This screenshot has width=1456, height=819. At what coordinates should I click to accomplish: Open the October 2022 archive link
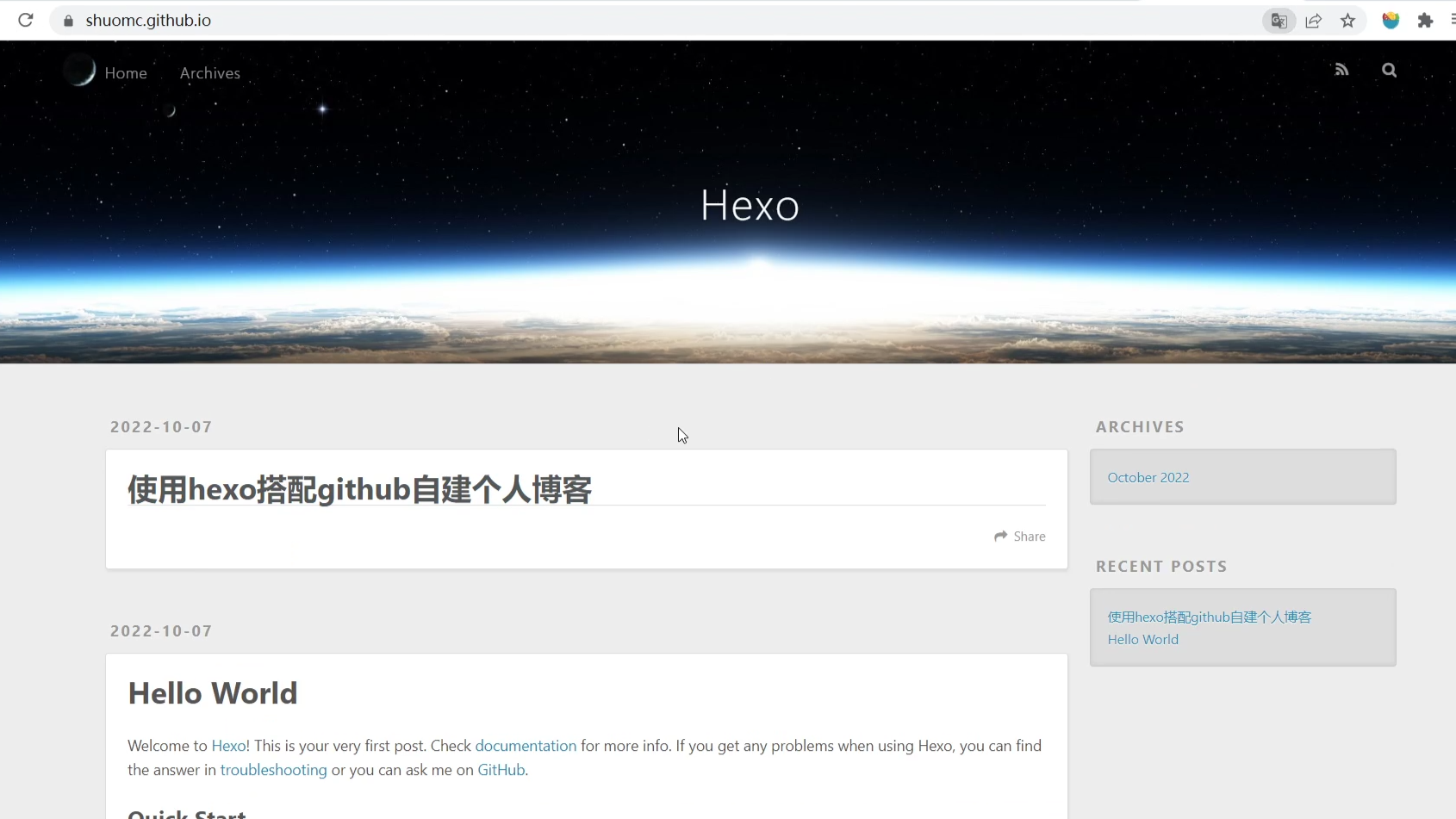coord(1148,478)
